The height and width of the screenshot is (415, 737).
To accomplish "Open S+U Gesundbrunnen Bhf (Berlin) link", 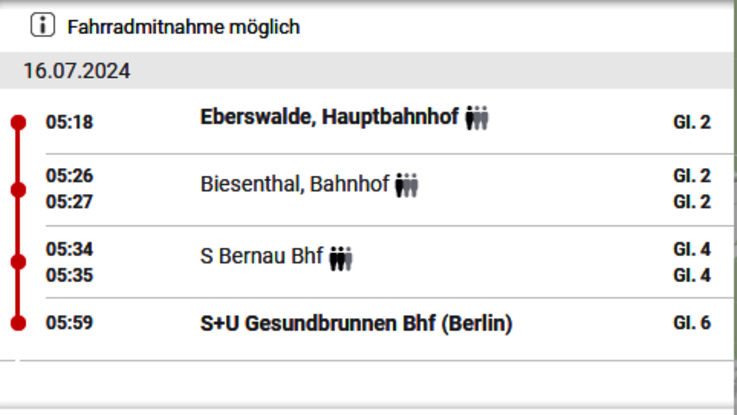I will click(x=356, y=323).
